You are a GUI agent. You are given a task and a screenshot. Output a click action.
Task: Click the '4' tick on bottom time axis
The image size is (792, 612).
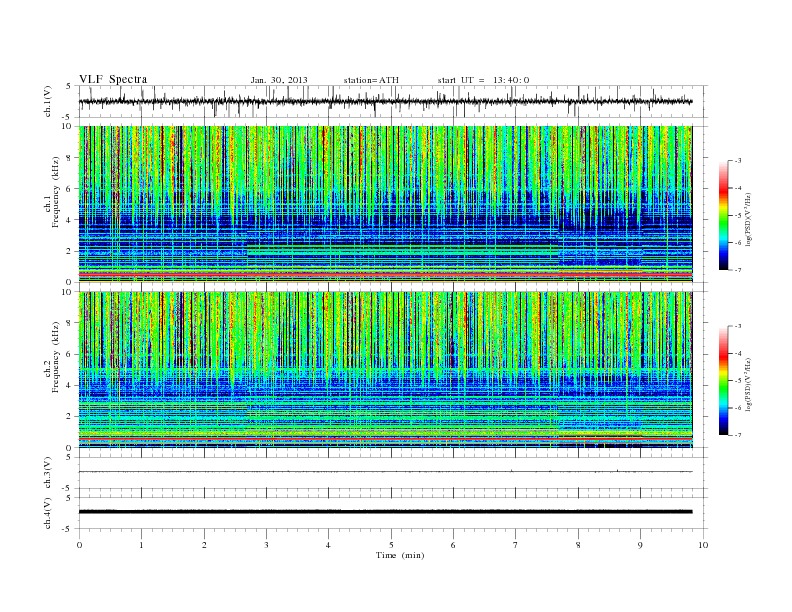pos(329,545)
